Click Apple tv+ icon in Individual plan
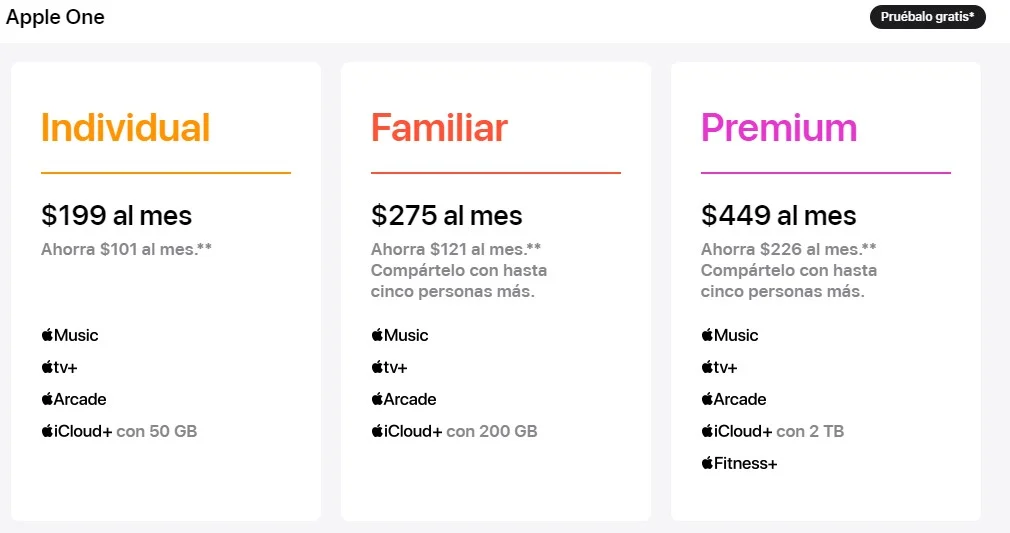Viewport: 1010px width, 533px height. coord(59,367)
